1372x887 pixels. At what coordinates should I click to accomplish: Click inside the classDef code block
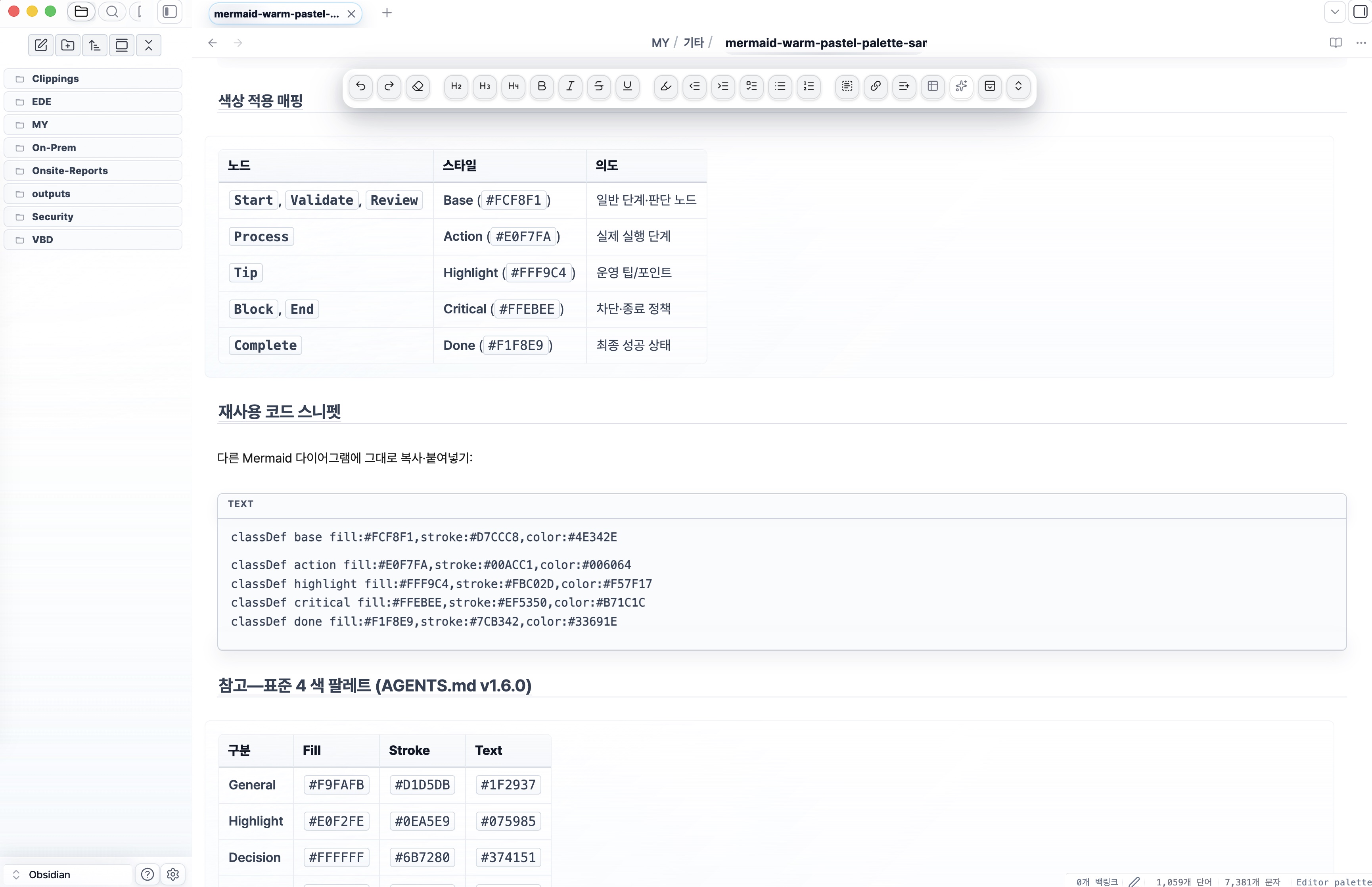(781, 584)
